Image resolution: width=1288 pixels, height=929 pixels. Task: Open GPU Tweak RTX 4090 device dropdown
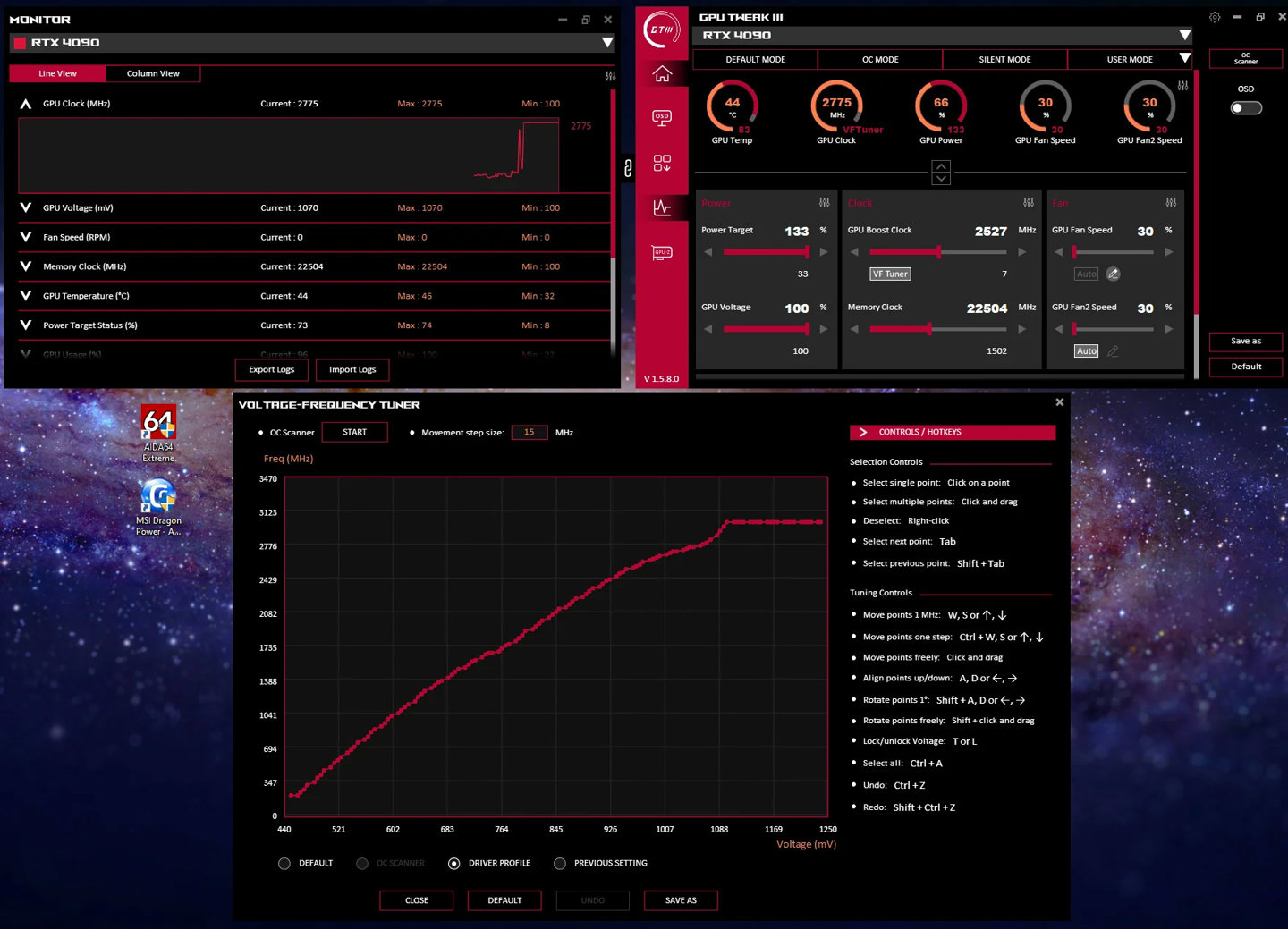click(x=1185, y=36)
